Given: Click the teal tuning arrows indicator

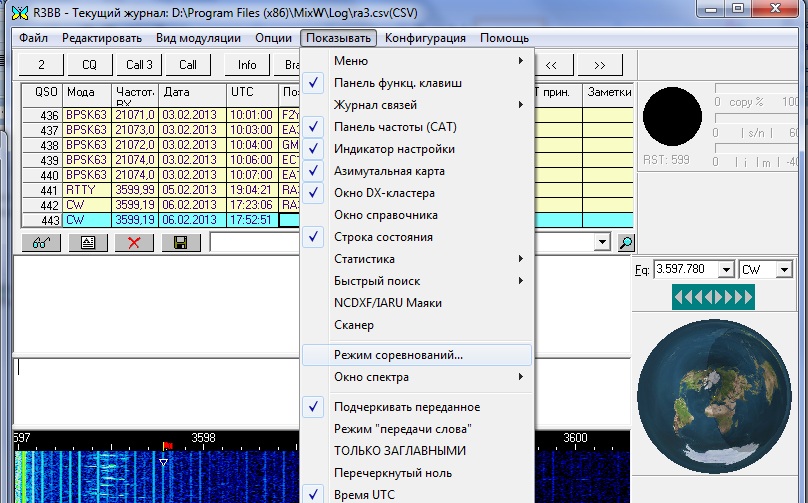Looking at the screenshot, I should 714,297.
